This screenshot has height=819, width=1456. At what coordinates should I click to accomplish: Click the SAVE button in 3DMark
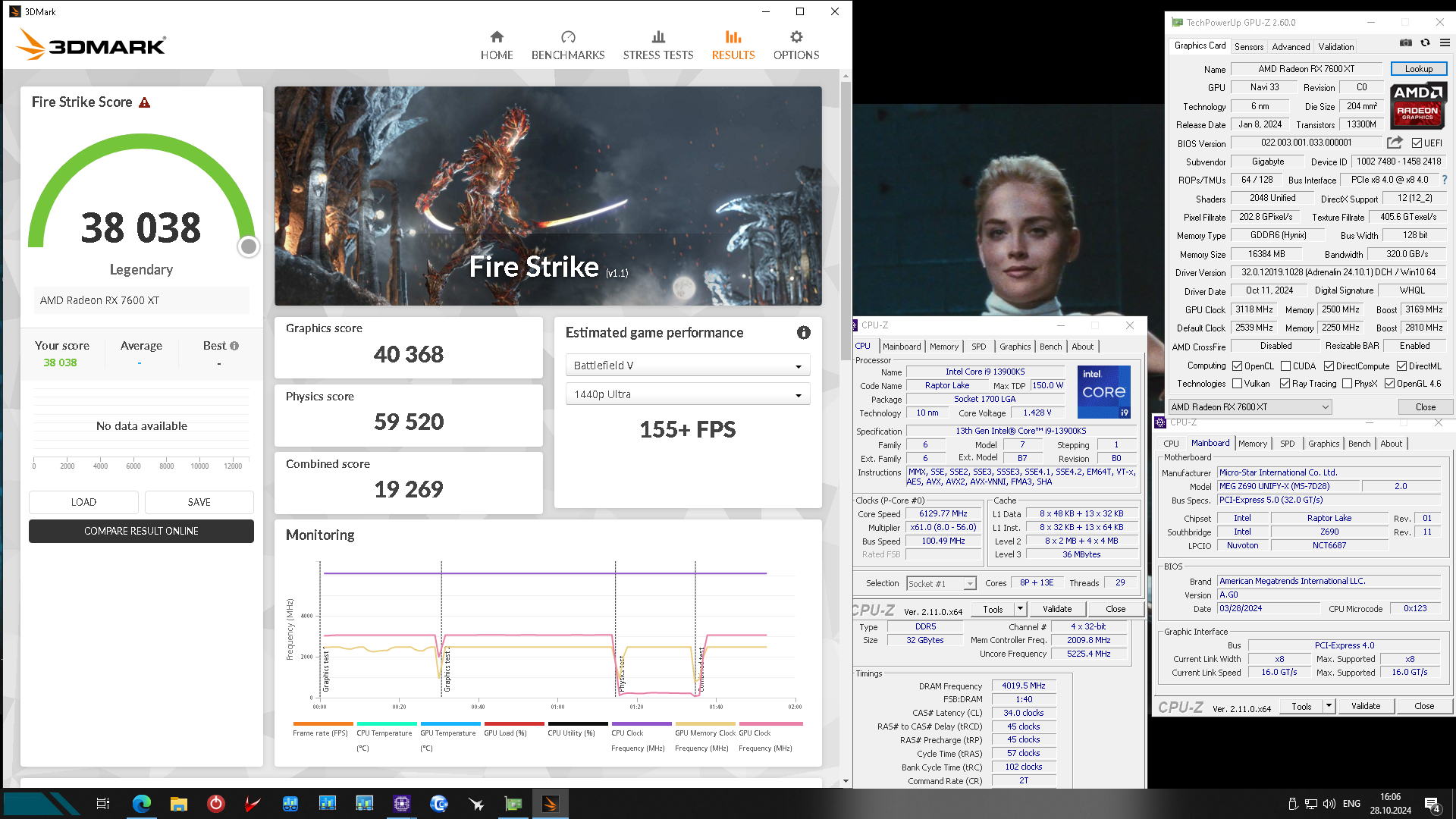[199, 502]
